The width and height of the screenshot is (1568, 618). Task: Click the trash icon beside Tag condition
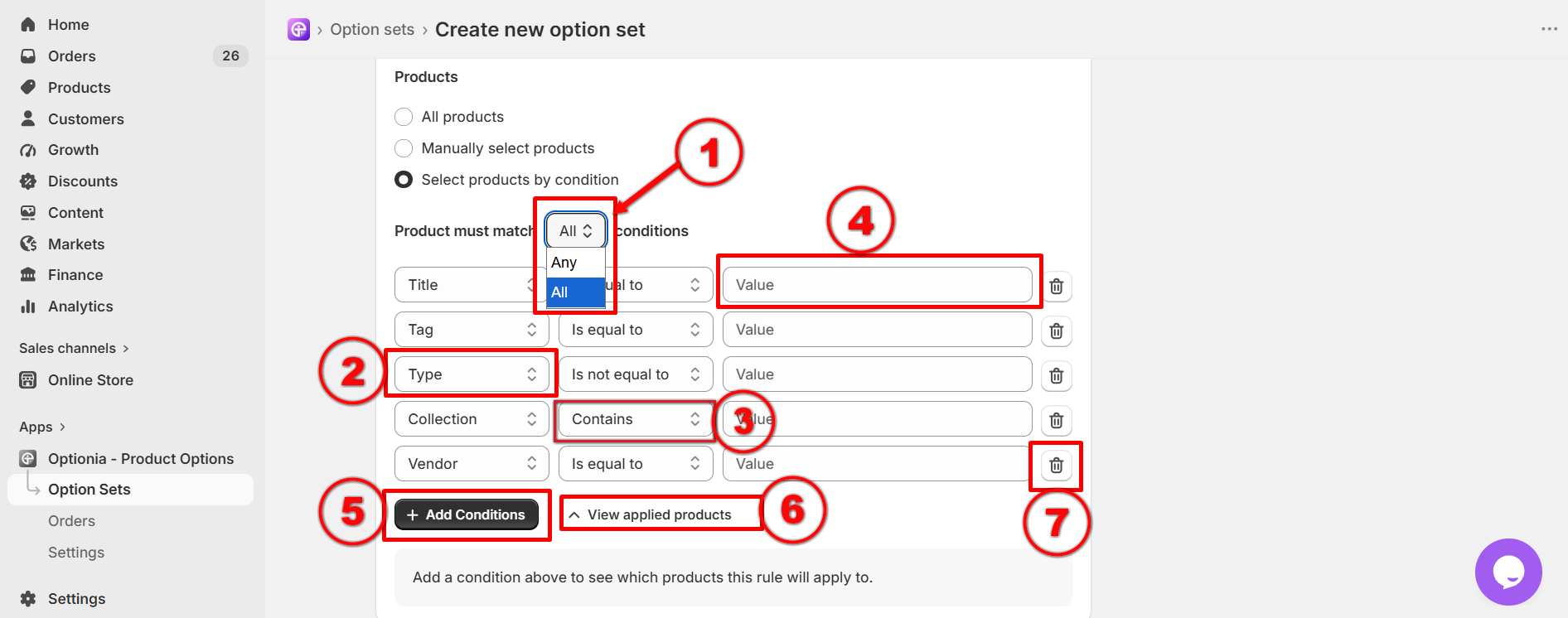1056,331
